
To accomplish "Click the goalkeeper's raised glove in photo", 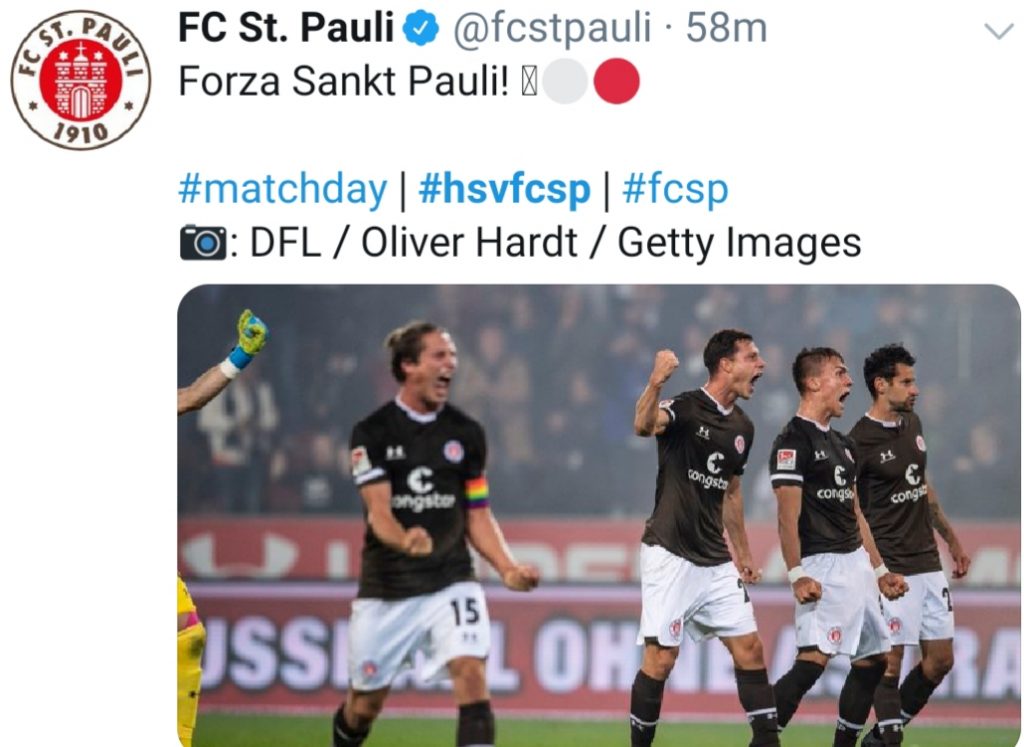I will pos(251,334).
